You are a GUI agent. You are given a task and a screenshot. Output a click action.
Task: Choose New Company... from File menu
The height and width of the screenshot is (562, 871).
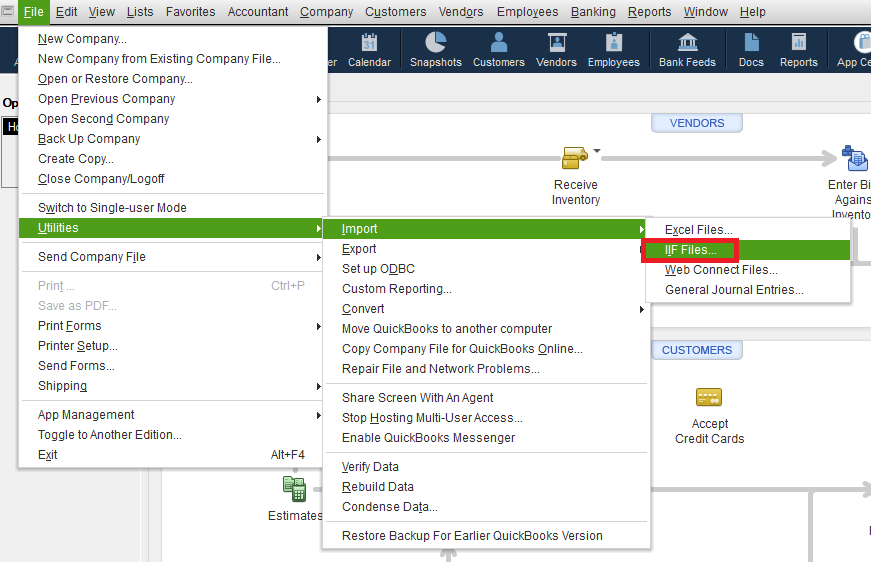point(173,39)
